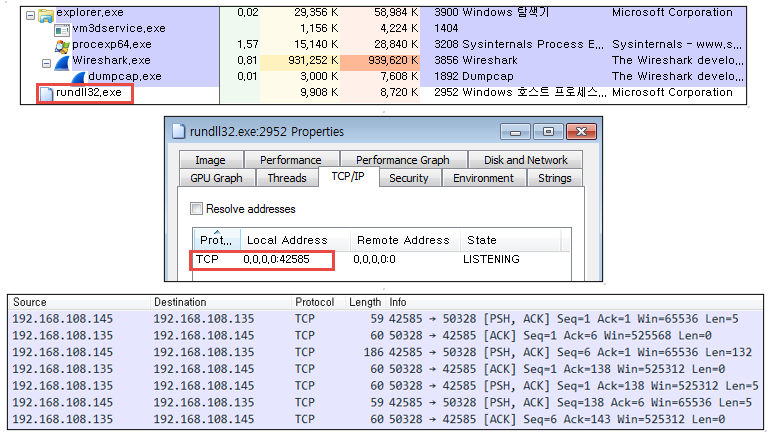
Task: Sort packets by Source column header
Action: pyautogui.click(x=30, y=302)
